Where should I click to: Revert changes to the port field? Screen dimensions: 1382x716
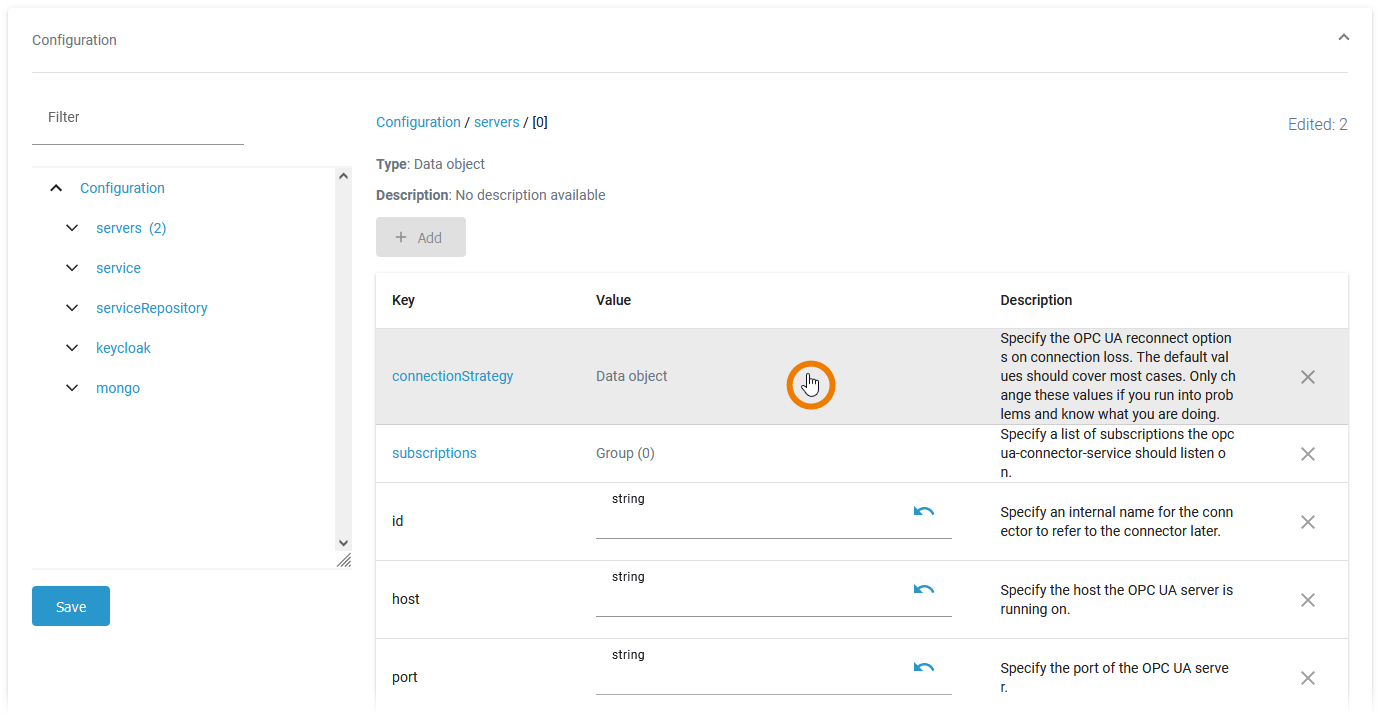[922, 667]
